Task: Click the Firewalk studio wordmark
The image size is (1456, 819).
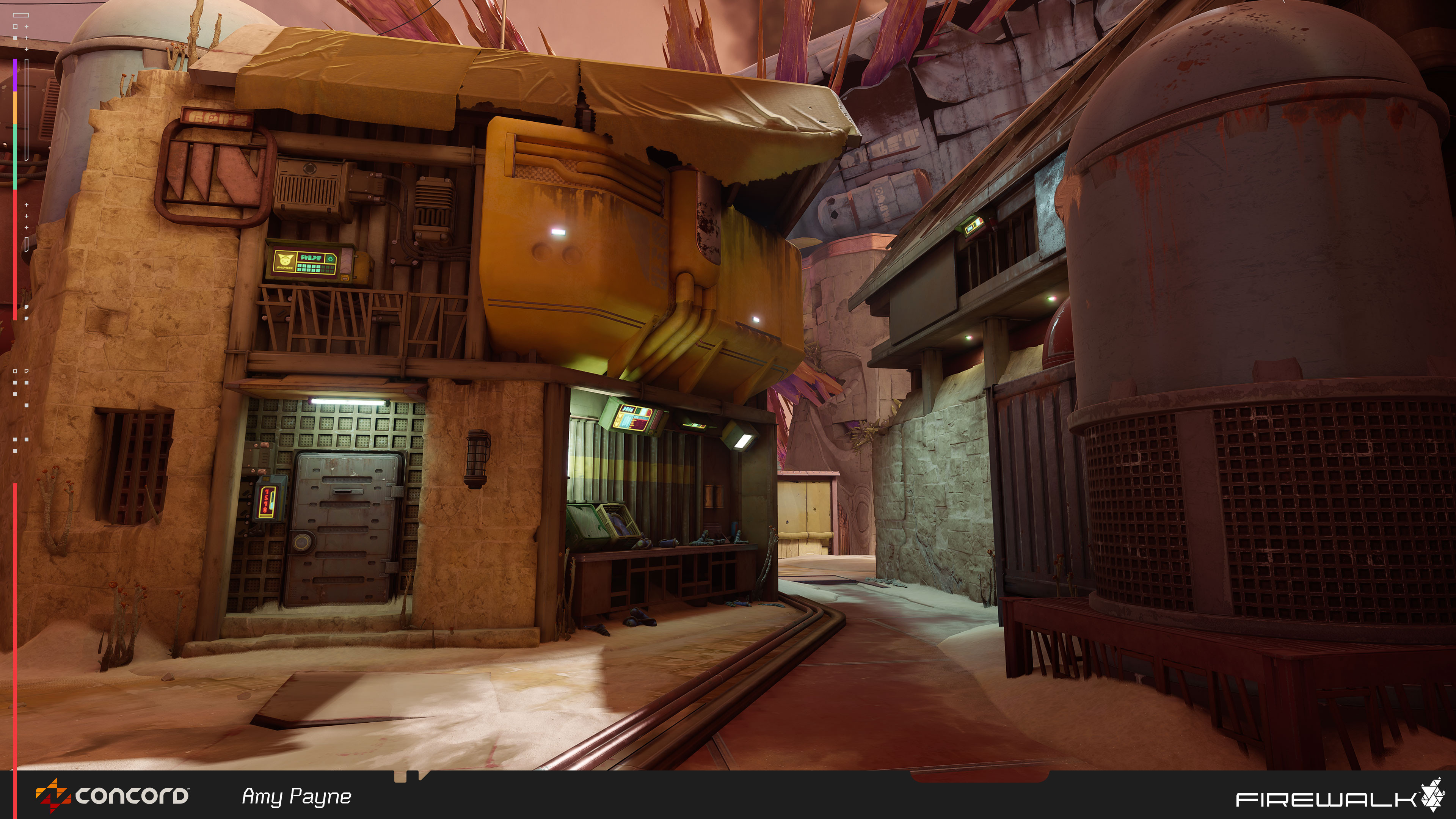Action: 1327,800
